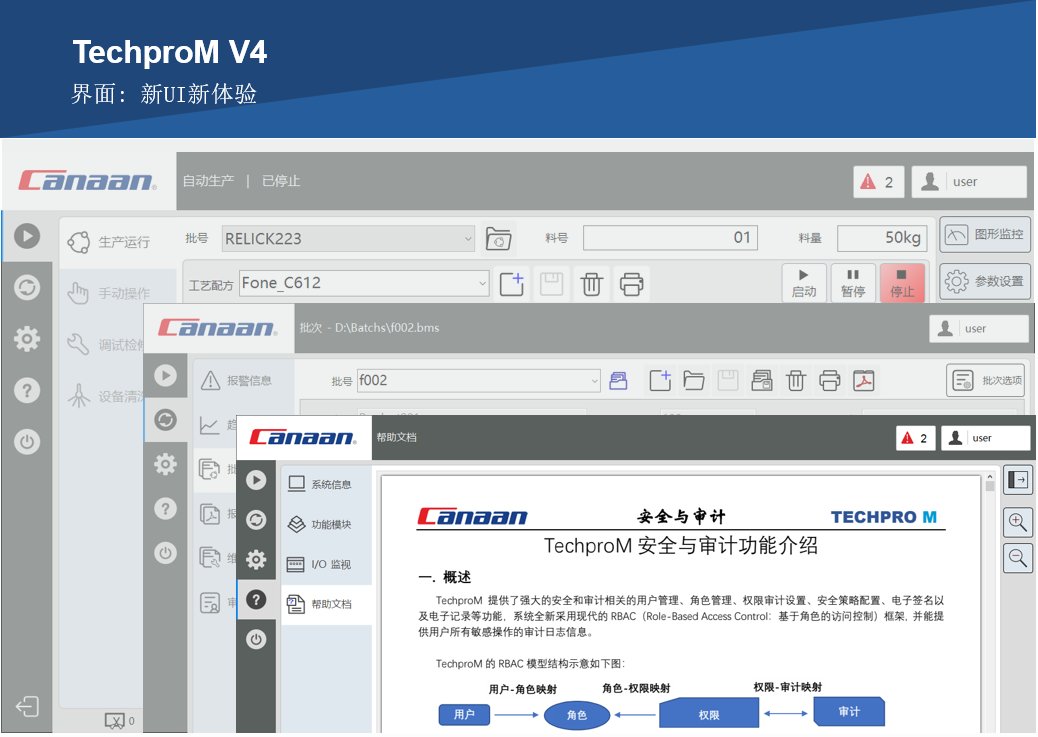Click printer icon in the middle window toolbar
1038x737 pixels.
(x=829, y=381)
